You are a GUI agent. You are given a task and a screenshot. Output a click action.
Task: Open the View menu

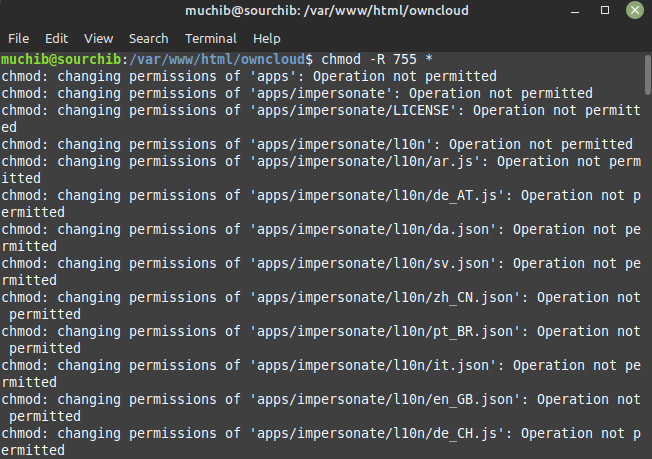tap(99, 39)
